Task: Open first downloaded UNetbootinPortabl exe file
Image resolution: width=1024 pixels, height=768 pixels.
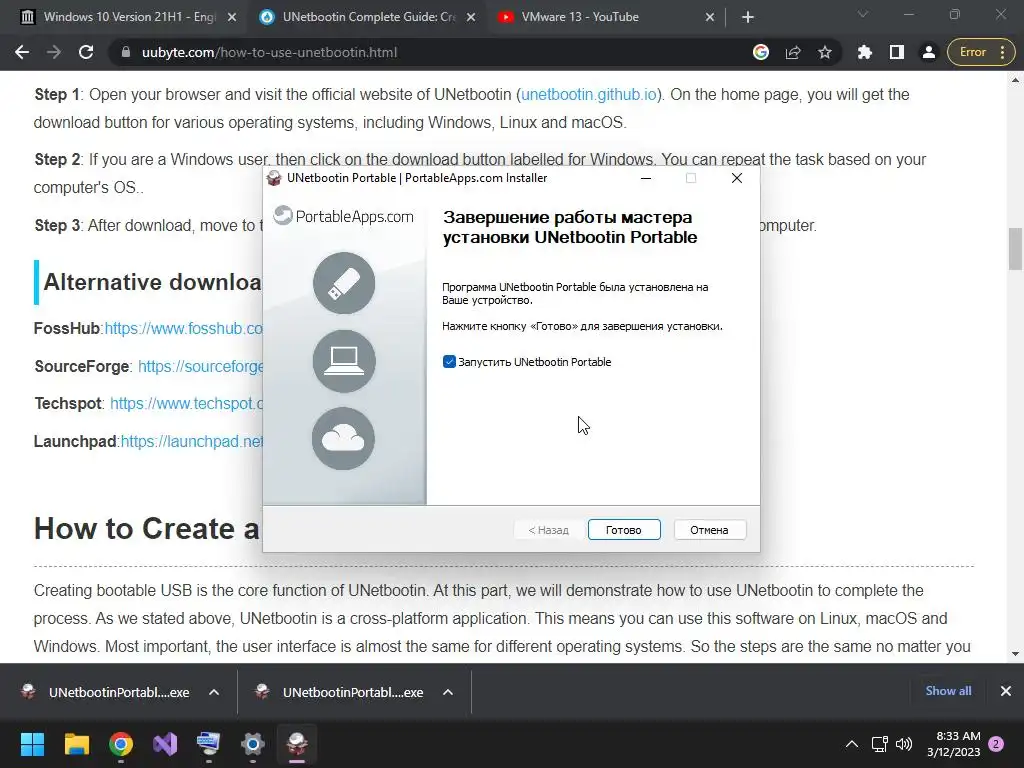Action: (106, 692)
